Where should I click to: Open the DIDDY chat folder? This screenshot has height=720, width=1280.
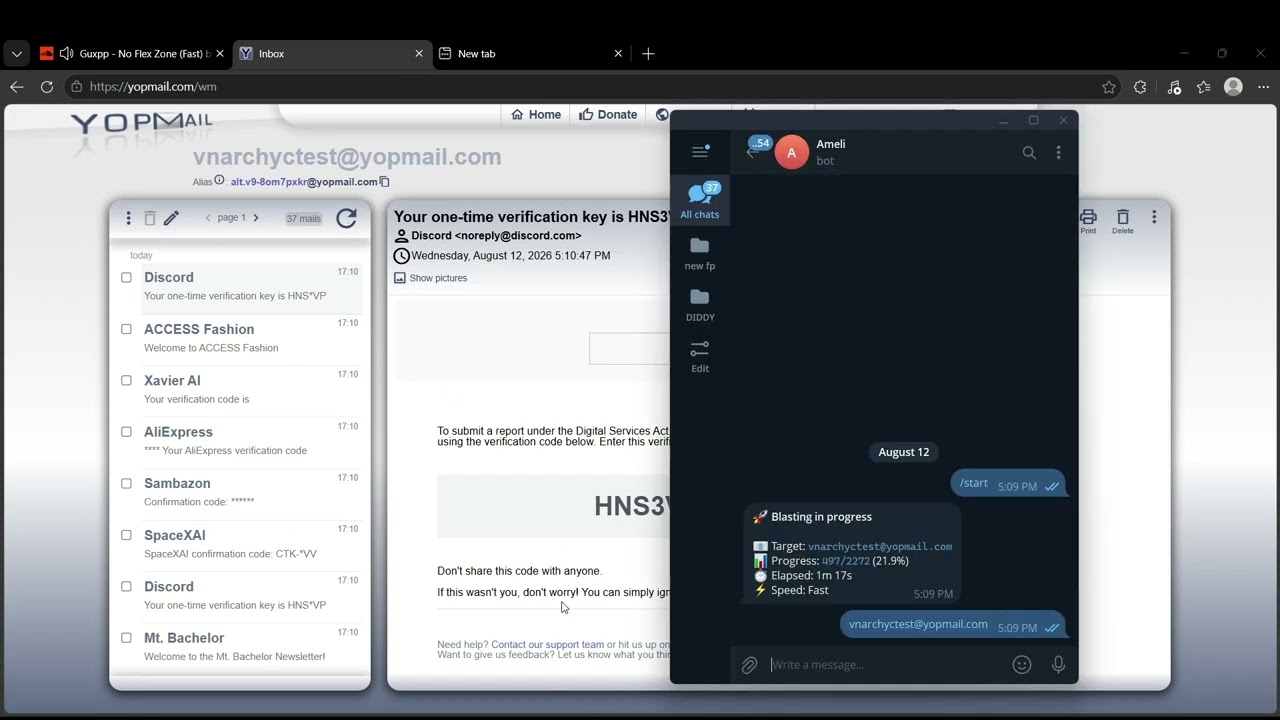(700, 304)
